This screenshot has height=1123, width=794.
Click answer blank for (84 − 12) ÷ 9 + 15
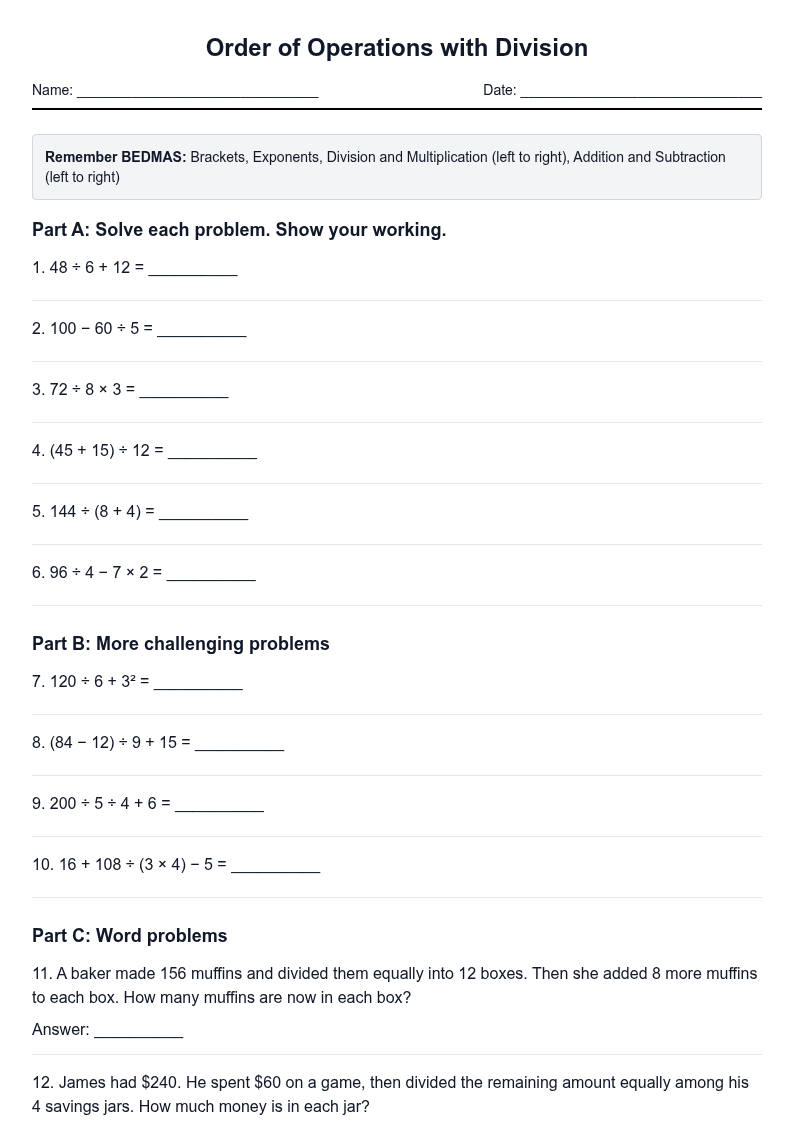(x=240, y=743)
